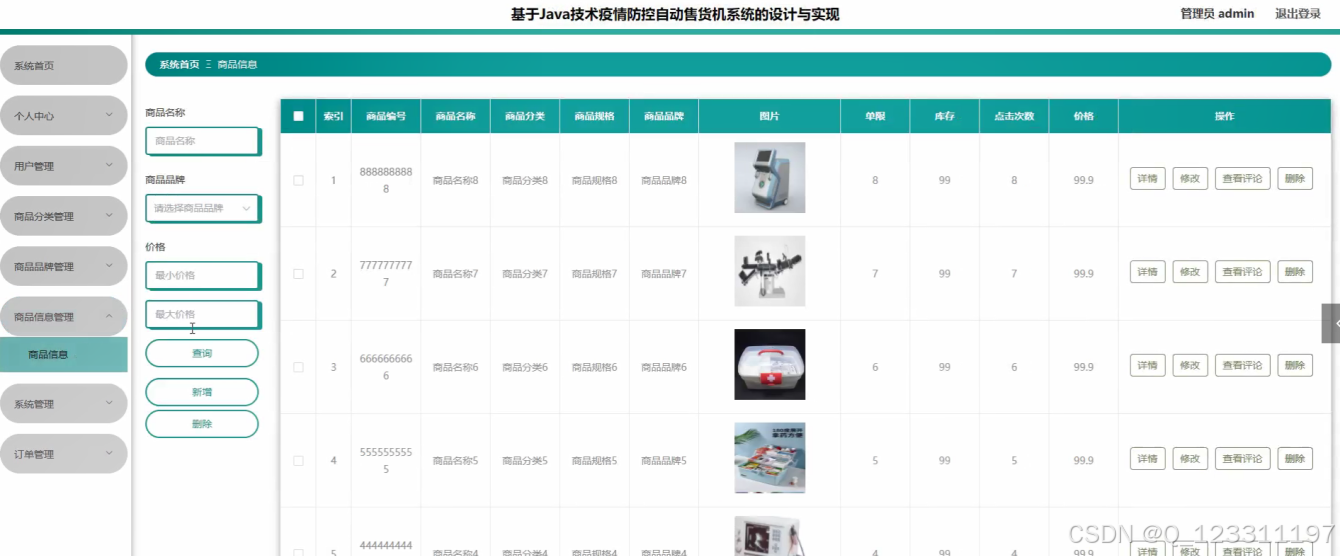View 详情 for 商品名称8
The image size is (1340, 556).
tap(1147, 179)
